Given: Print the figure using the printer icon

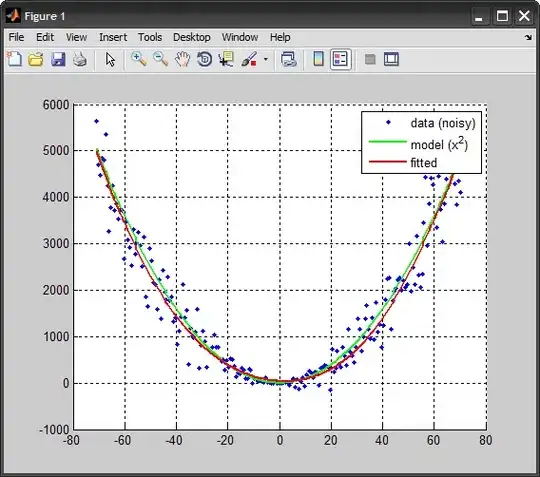Looking at the screenshot, I should pos(80,59).
